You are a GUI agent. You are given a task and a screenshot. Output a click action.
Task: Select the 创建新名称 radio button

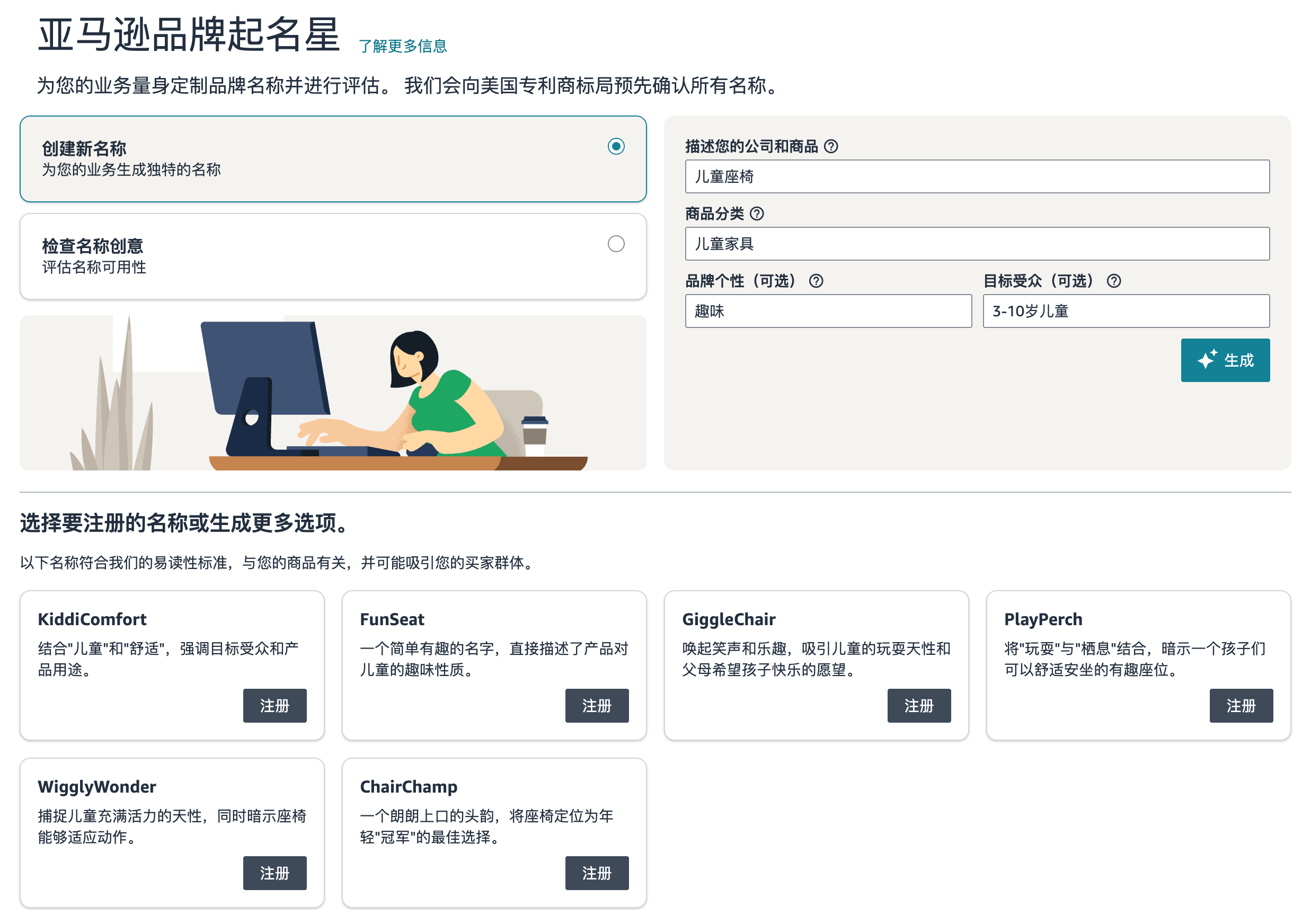coord(616,147)
